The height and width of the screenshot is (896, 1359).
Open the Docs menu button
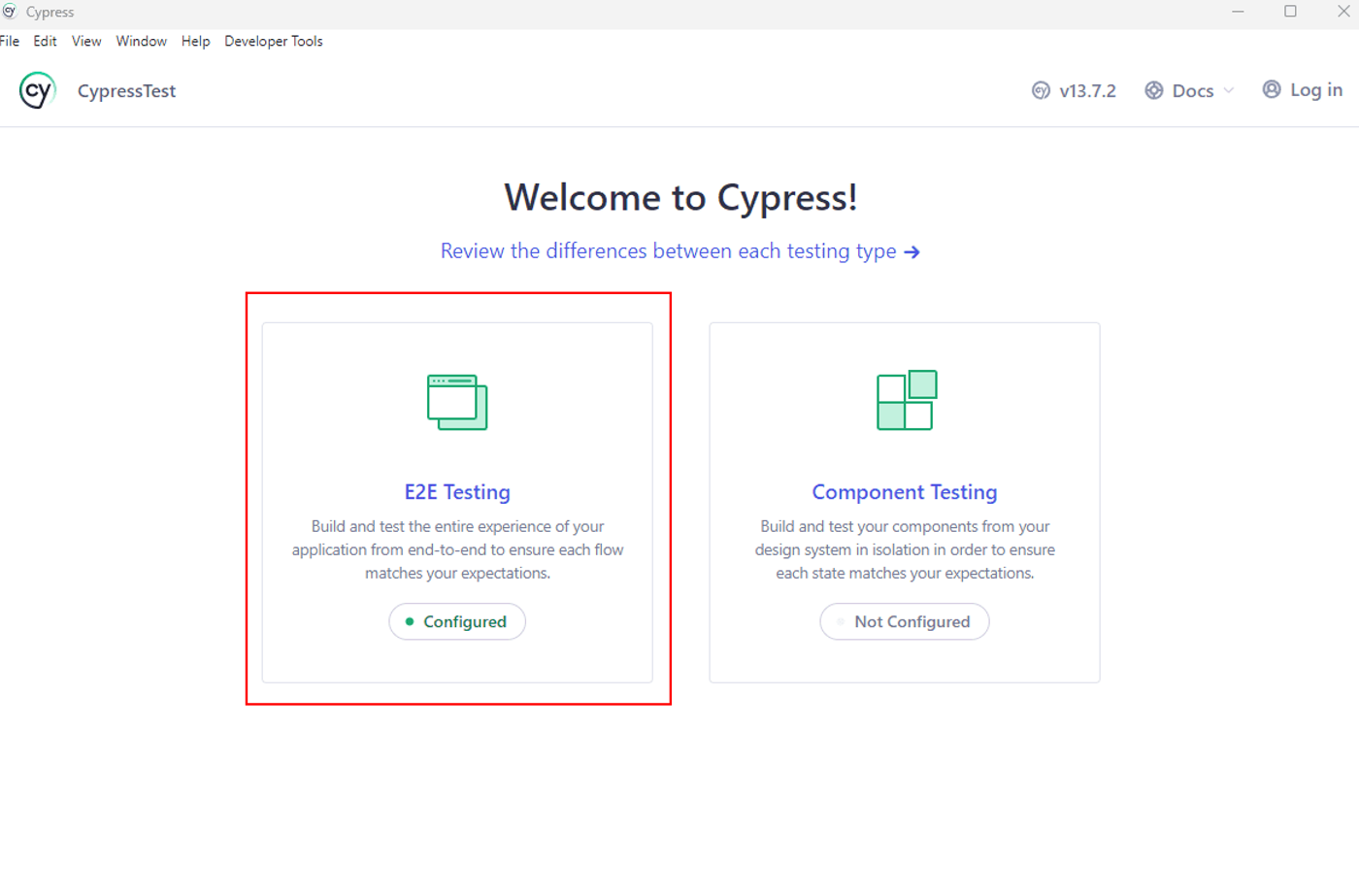[1189, 90]
